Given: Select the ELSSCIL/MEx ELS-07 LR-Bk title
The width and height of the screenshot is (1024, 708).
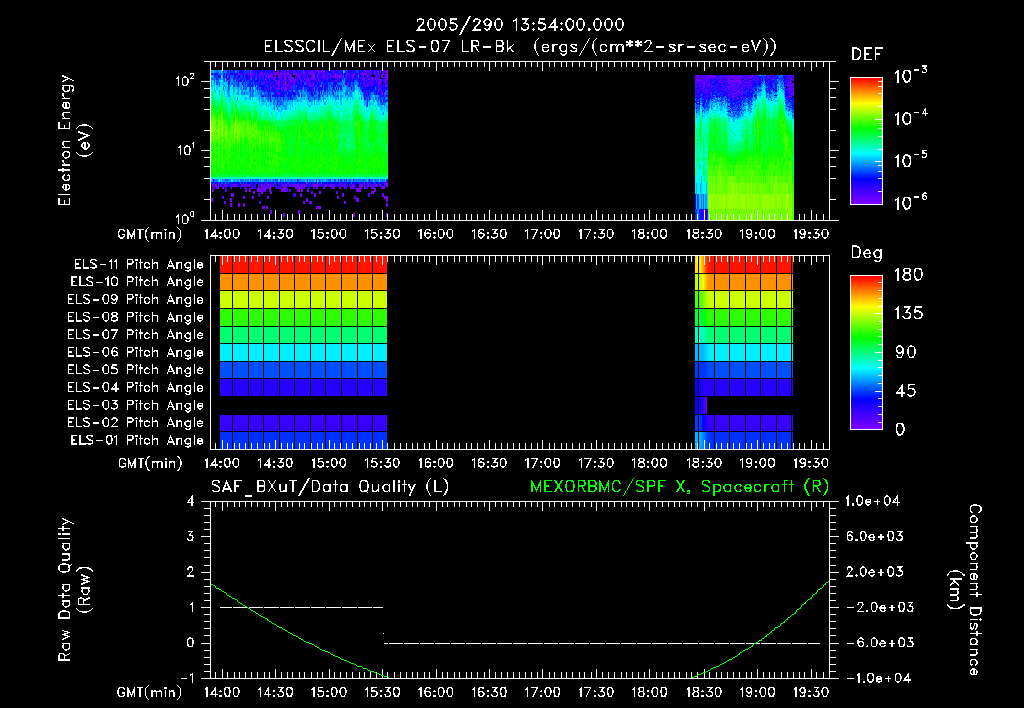Looking at the screenshot, I should pos(389,46).
